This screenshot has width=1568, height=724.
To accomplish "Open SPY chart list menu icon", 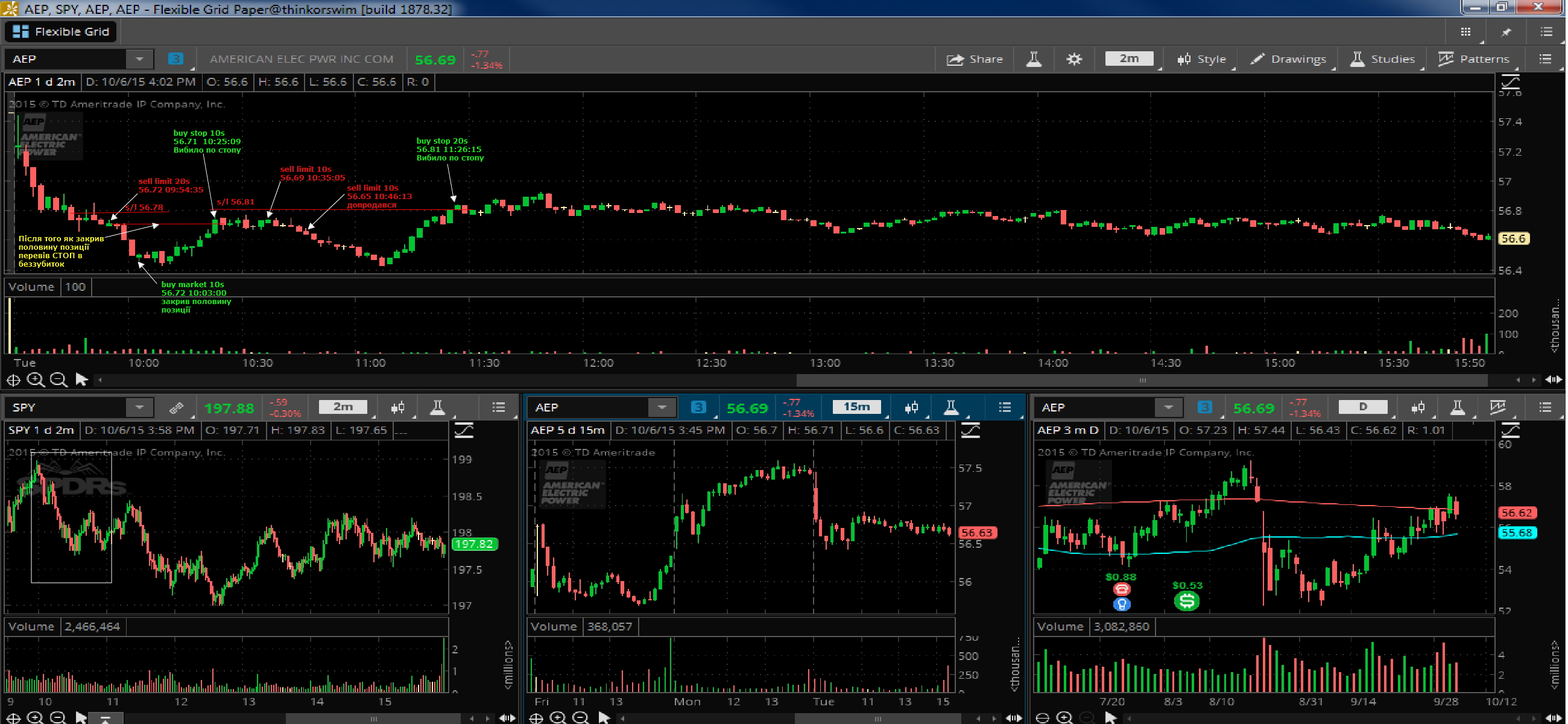I will point(499,407).
